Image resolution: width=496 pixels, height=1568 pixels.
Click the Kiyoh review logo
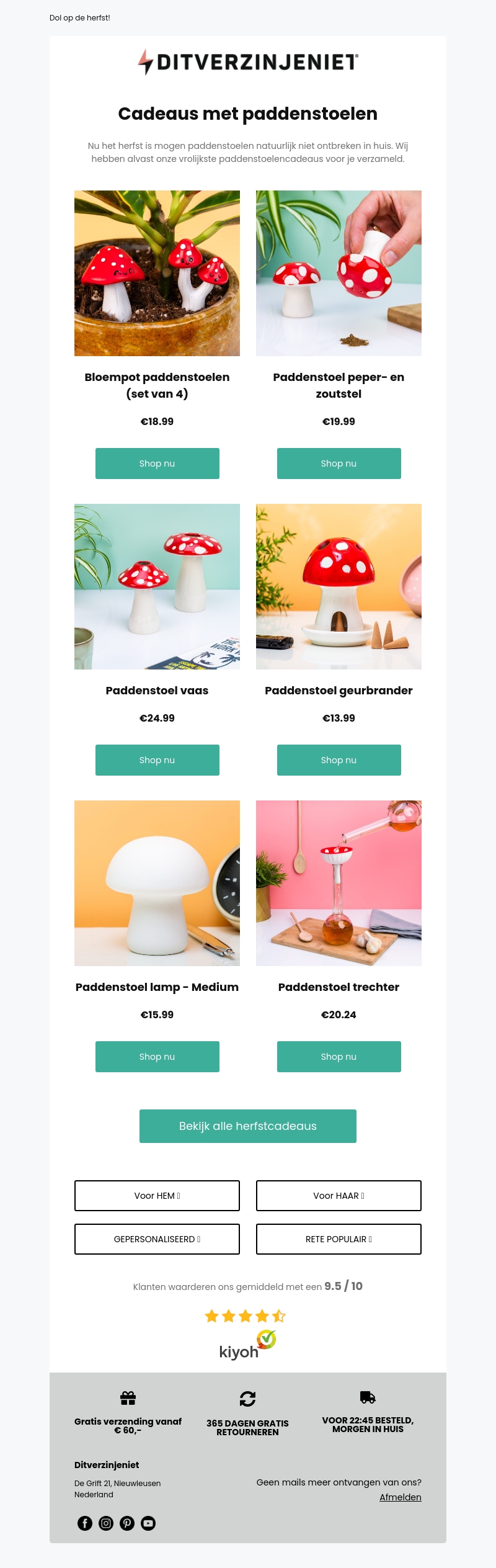point(248,1345)
